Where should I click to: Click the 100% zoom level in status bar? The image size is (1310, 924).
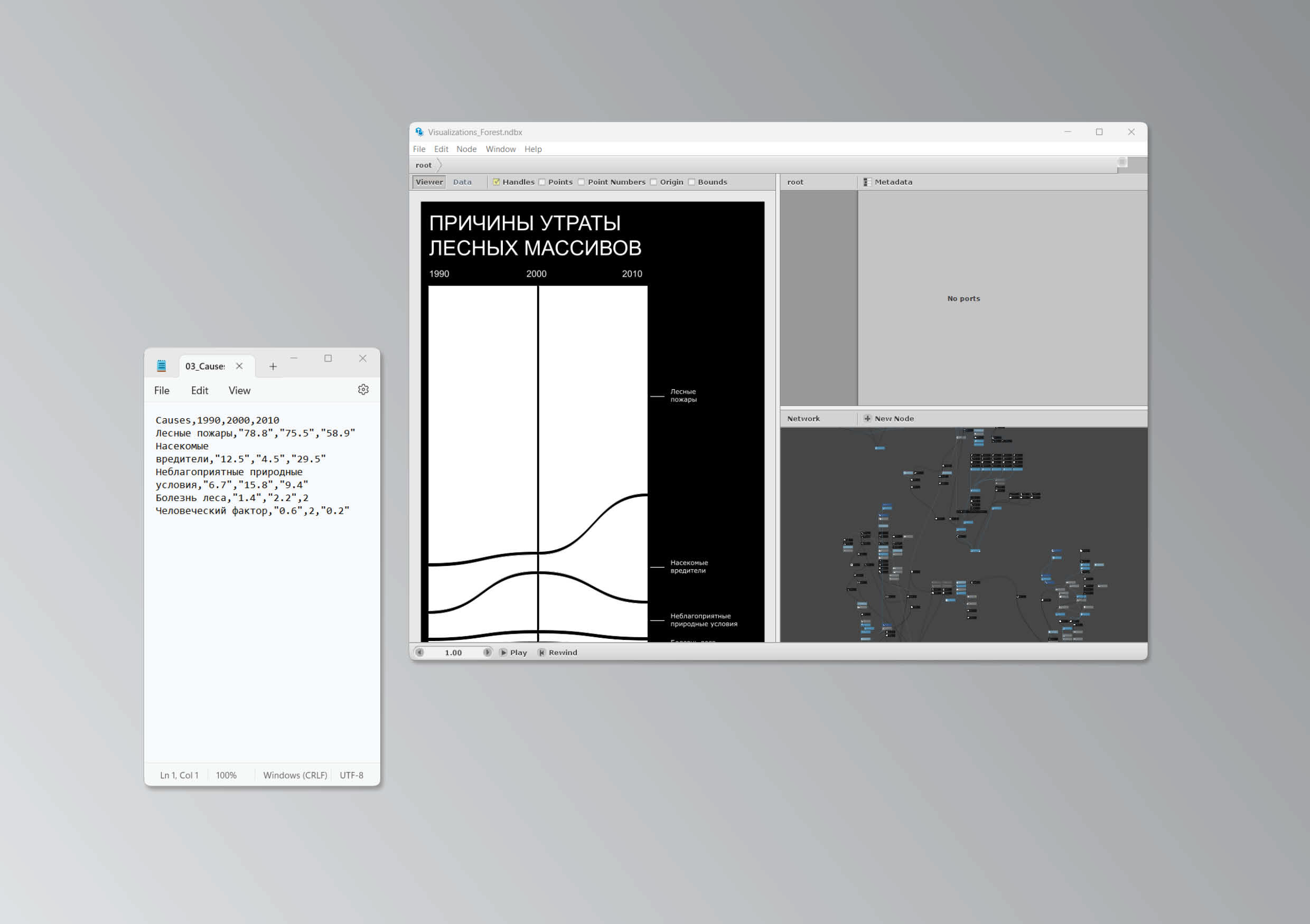point(226,775)
